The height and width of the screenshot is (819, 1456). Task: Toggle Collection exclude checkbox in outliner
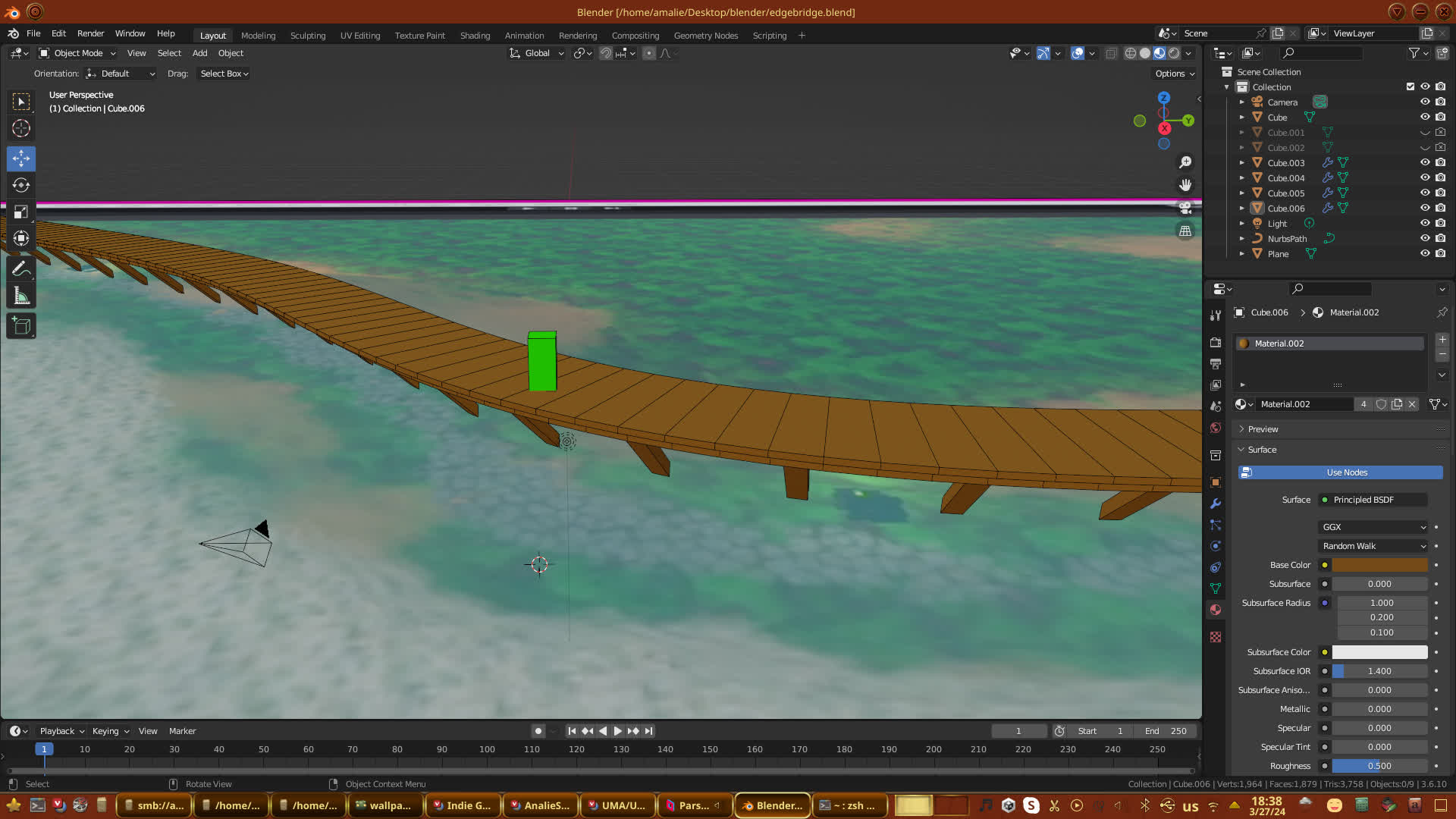point(1410,86)
